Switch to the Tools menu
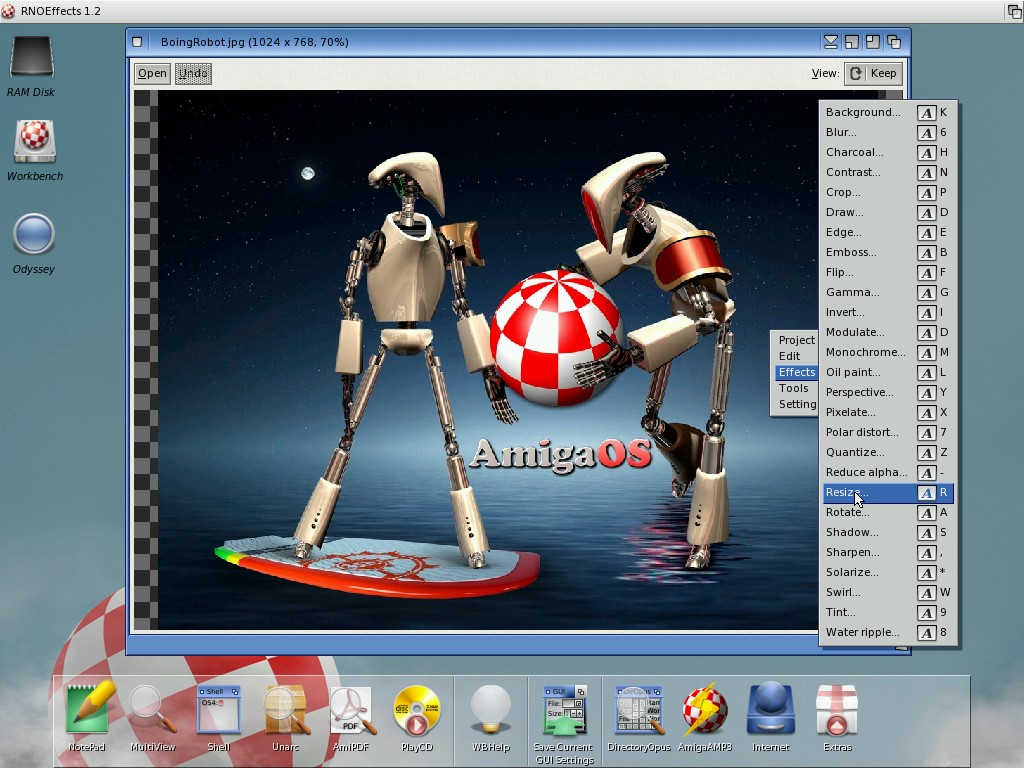The height and width of the screenshot is (768, 1024). (793, 388)
